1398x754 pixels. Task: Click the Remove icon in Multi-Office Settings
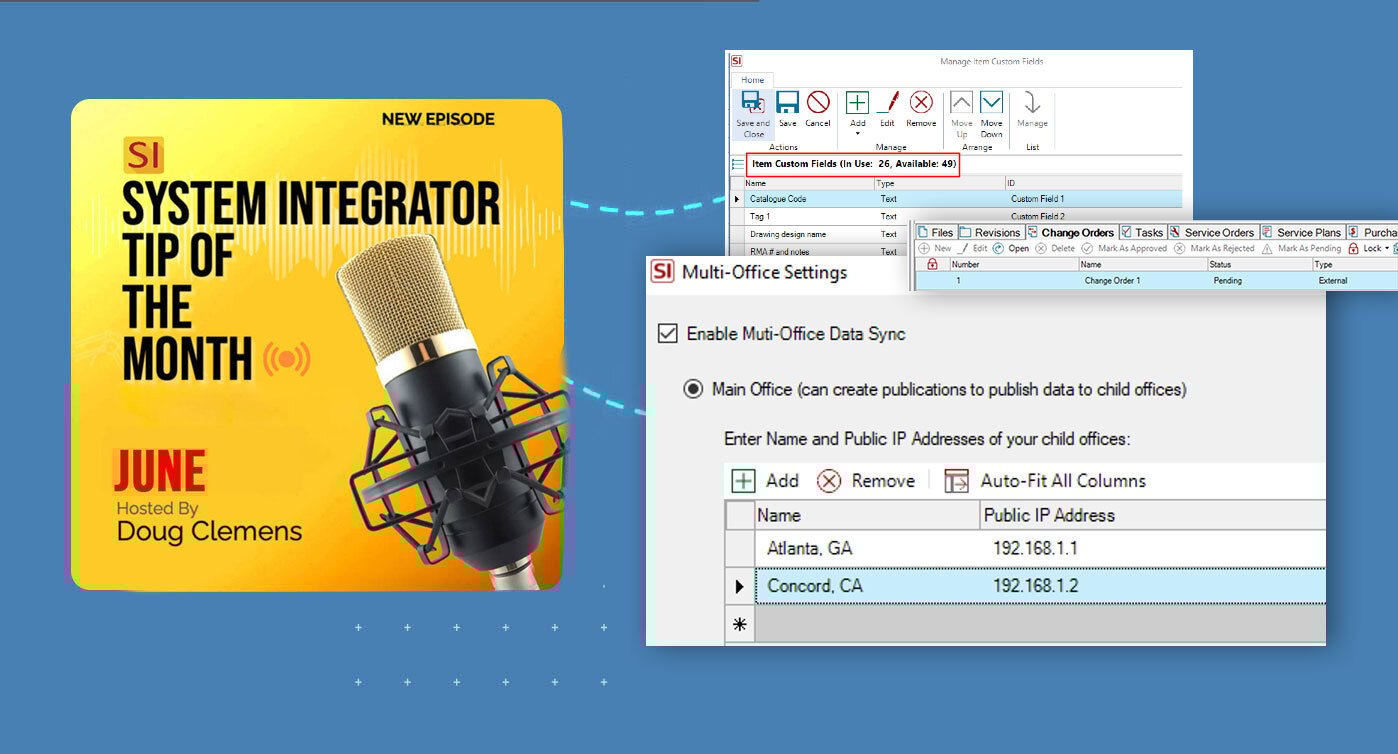(829, 481)
